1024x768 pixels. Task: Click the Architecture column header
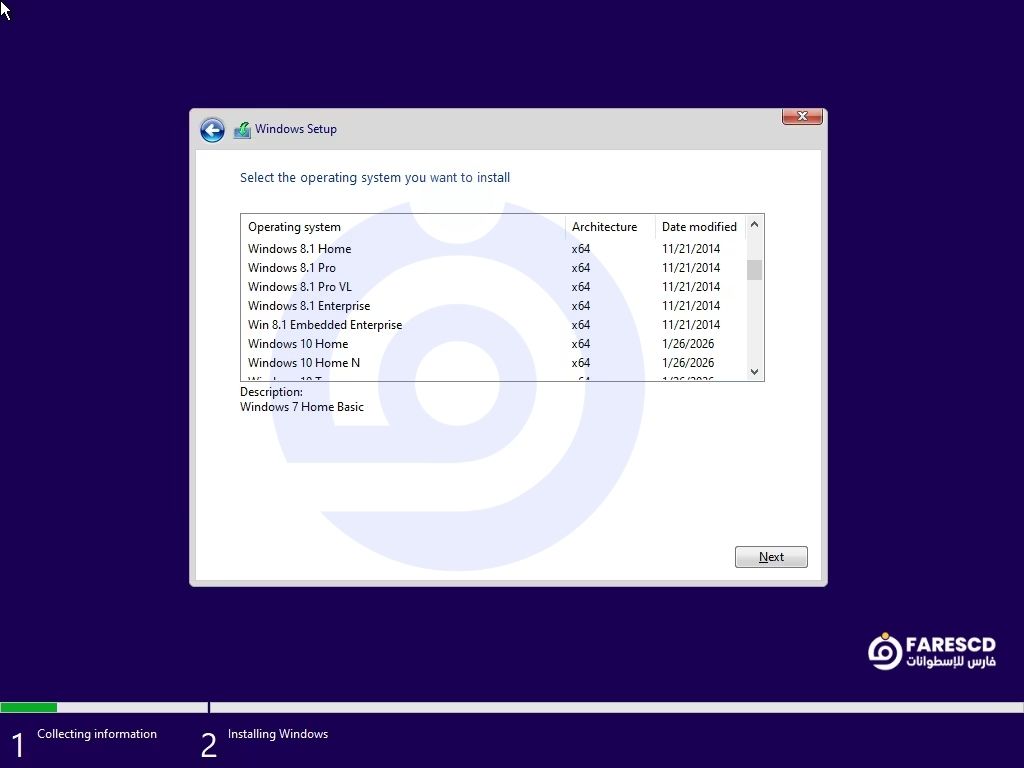[604, 227]
